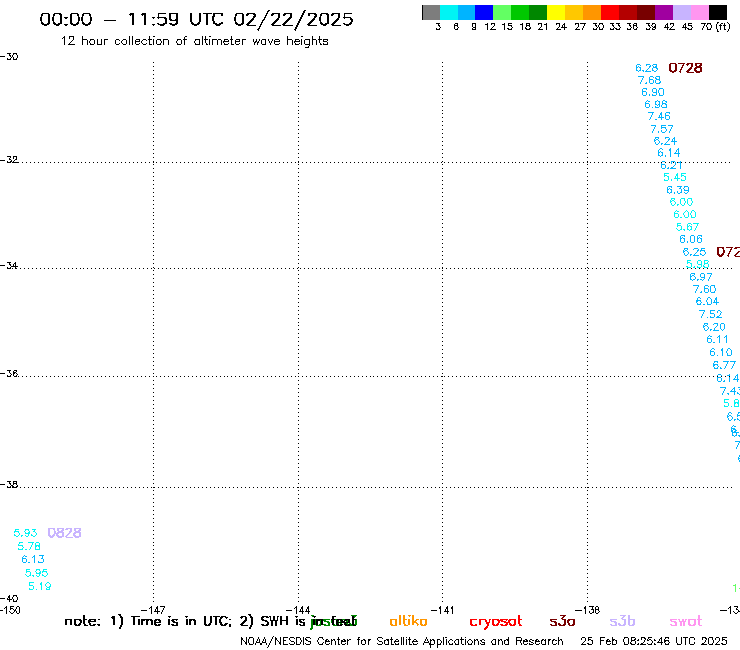Click the 25 Feb 08:25:46 UTC timestamp

[654, 642]
